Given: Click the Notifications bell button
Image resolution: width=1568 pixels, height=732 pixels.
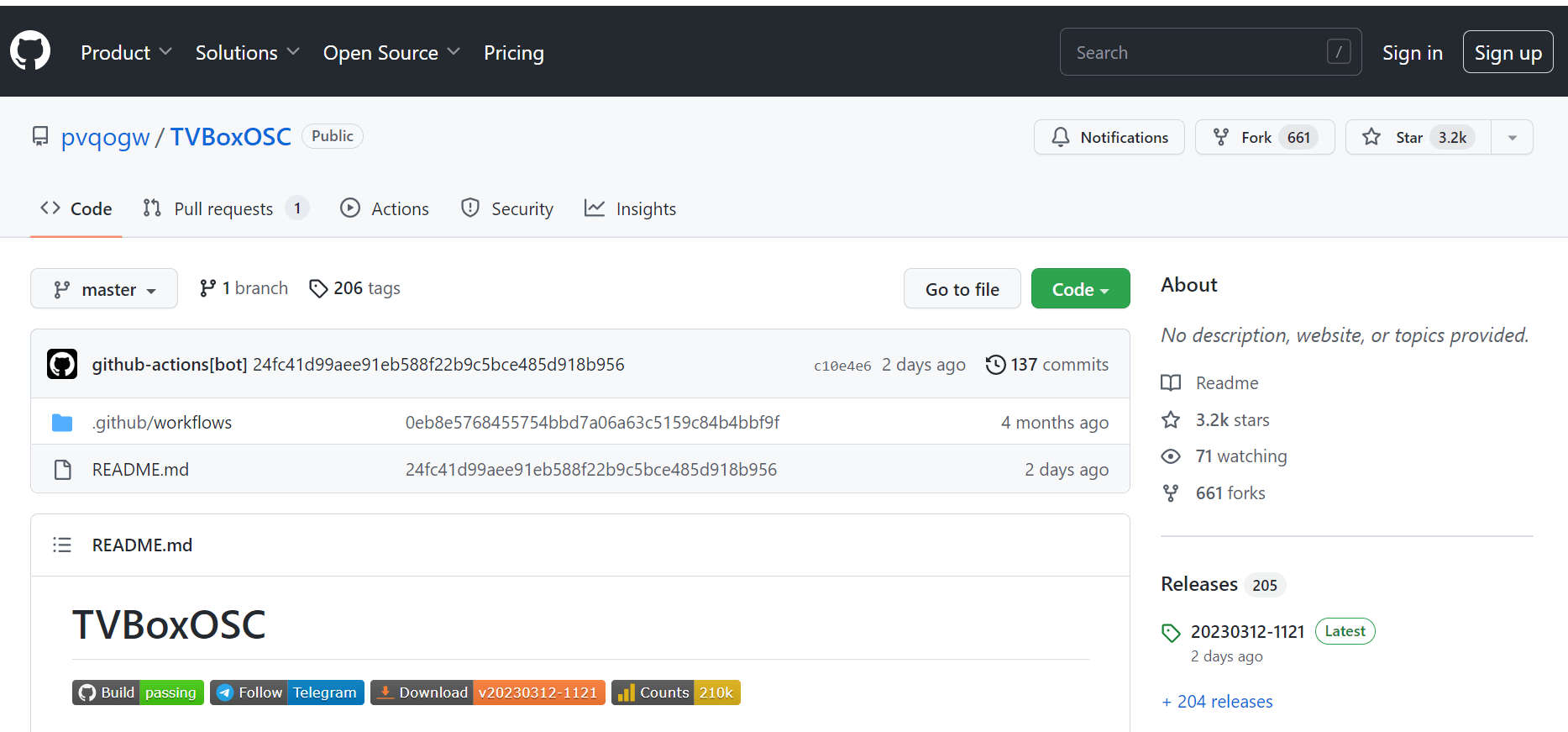Looking at the screenshot, I should pyautogui.click(x=1109, y=137).
